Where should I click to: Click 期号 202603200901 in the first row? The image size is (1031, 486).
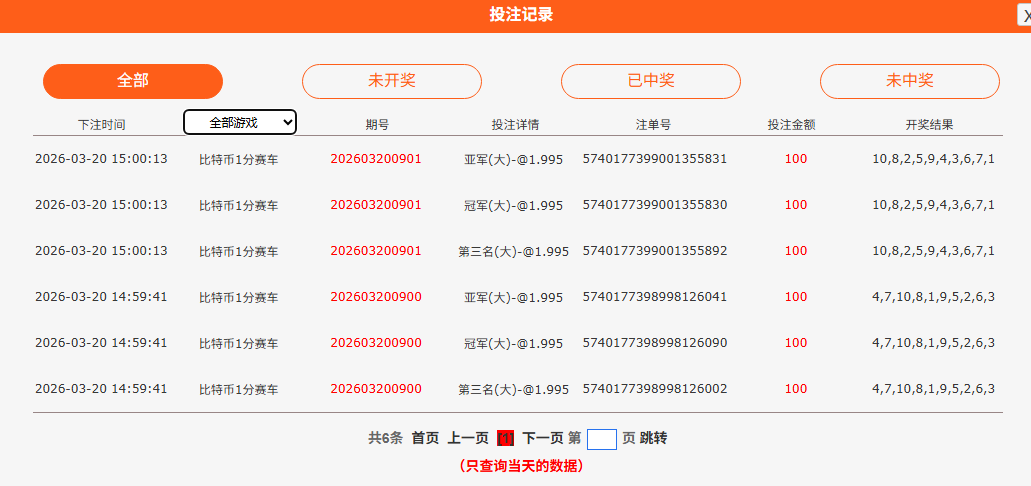[376, 159]
